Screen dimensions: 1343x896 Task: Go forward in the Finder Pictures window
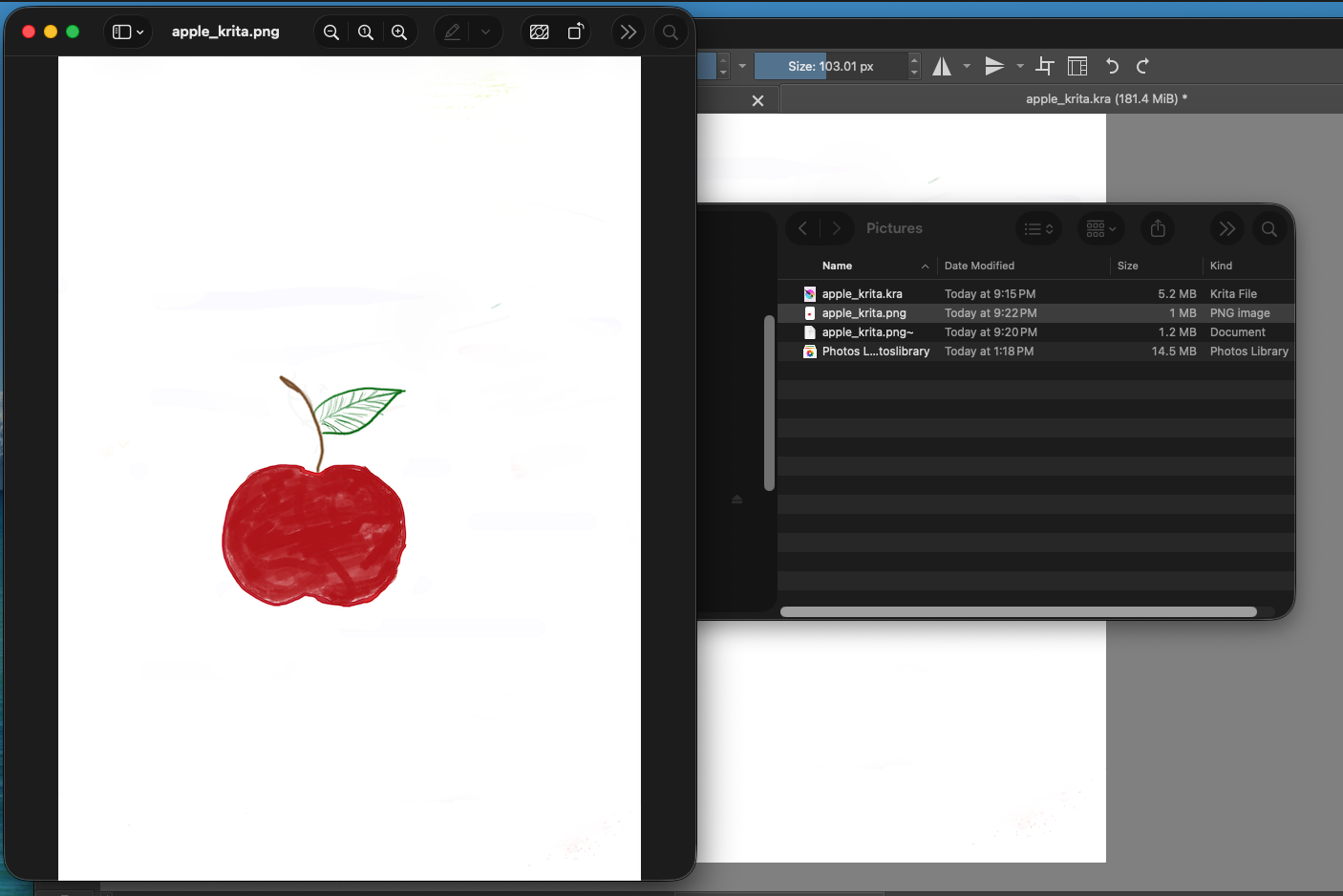tap(837, 228)
